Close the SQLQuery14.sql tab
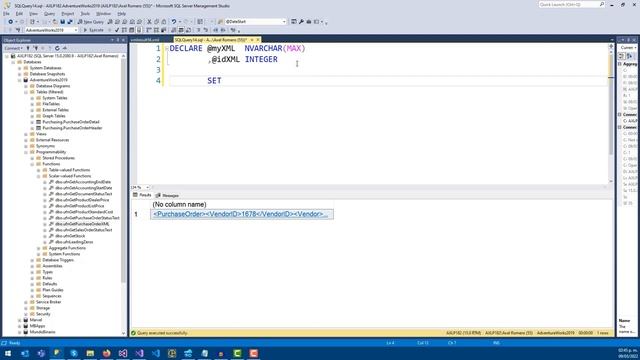The height and width of the screenshot is (360, 640). click(x=258, y=40)
